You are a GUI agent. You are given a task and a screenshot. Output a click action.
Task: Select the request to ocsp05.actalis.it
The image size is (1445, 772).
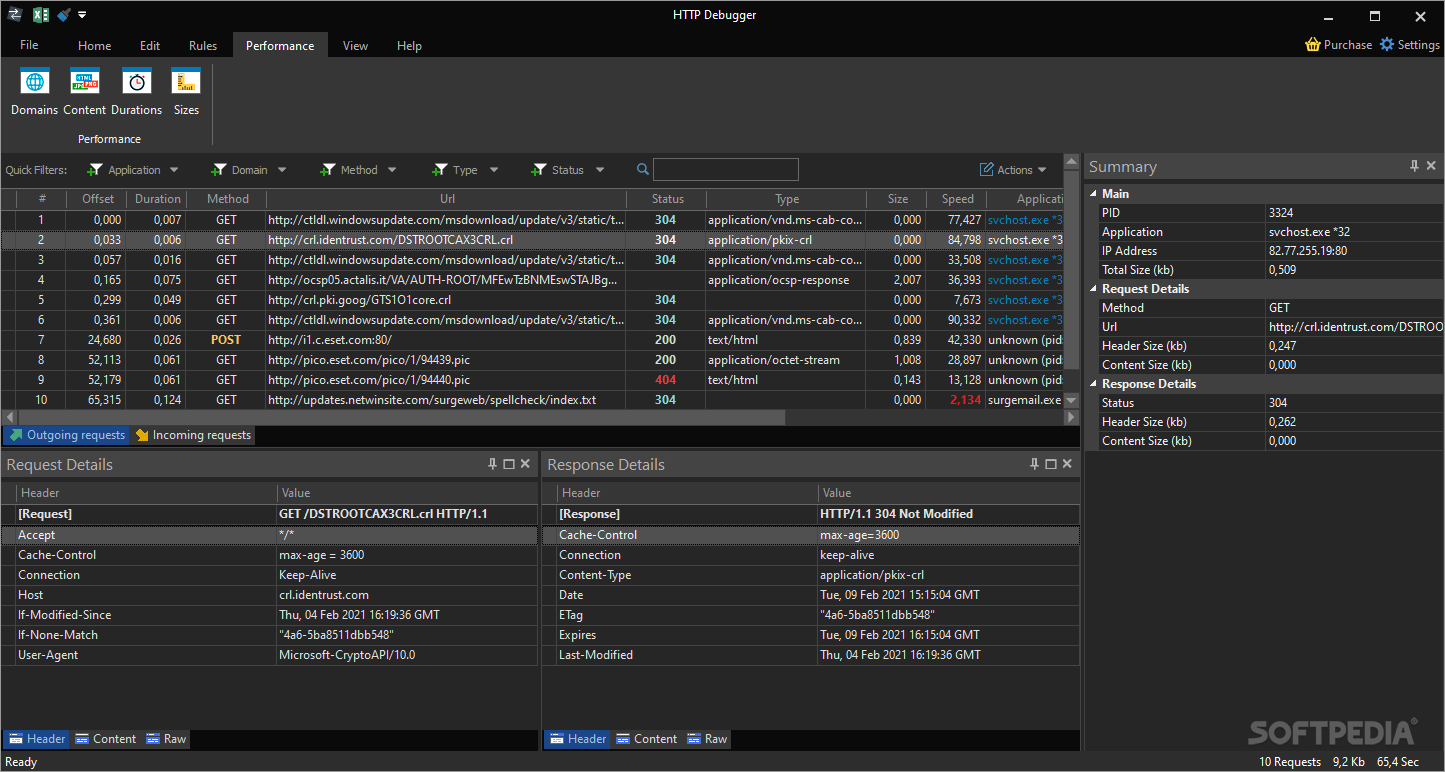pos(532,280)
